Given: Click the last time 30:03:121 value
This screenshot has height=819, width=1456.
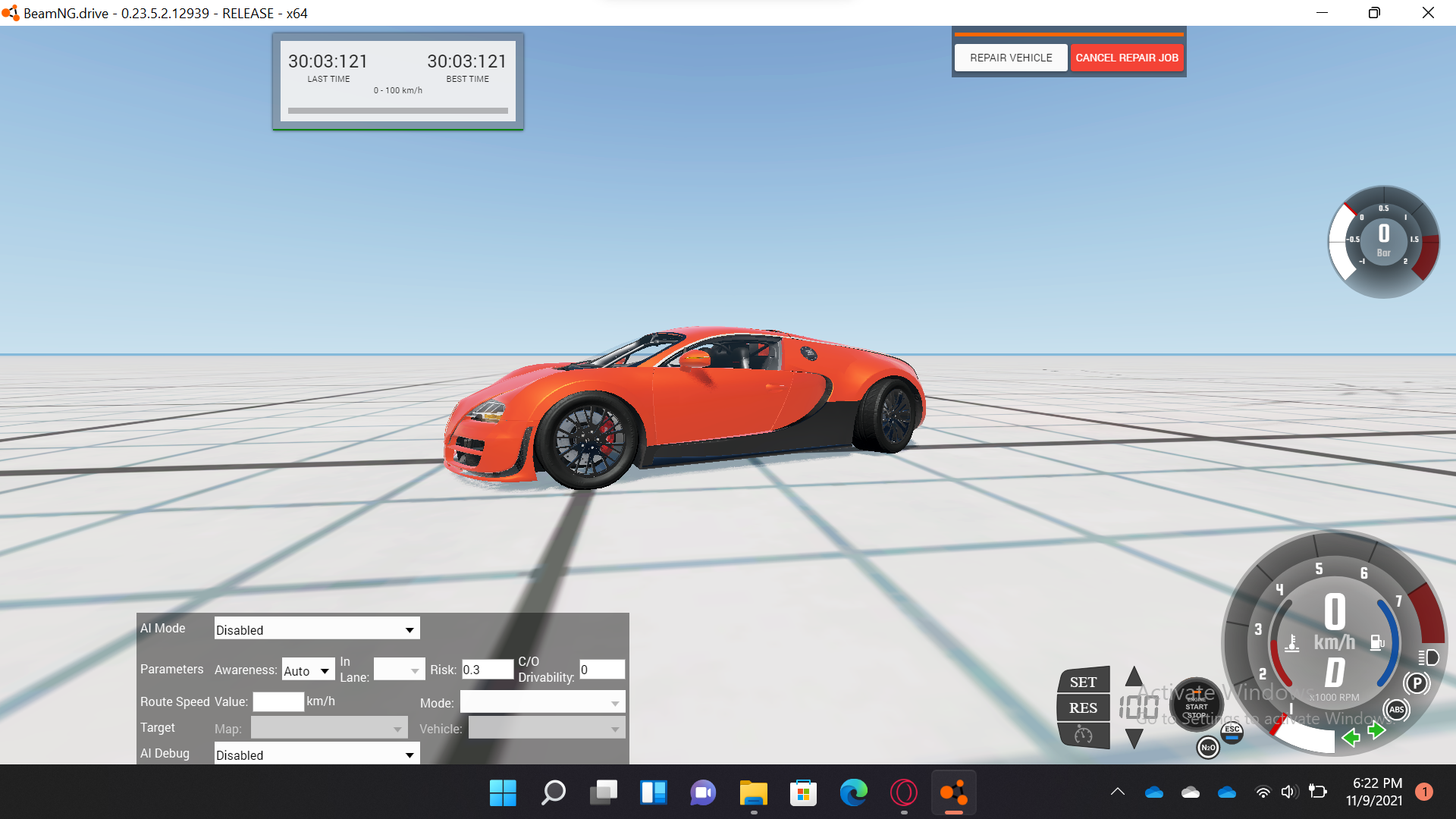Looking at the screenshot, I should (x=328, y=61).
